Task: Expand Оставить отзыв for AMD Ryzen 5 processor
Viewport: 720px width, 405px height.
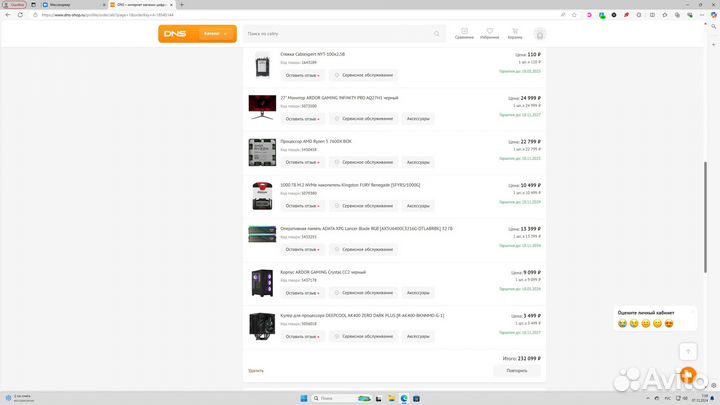Action: pos(303,162)
